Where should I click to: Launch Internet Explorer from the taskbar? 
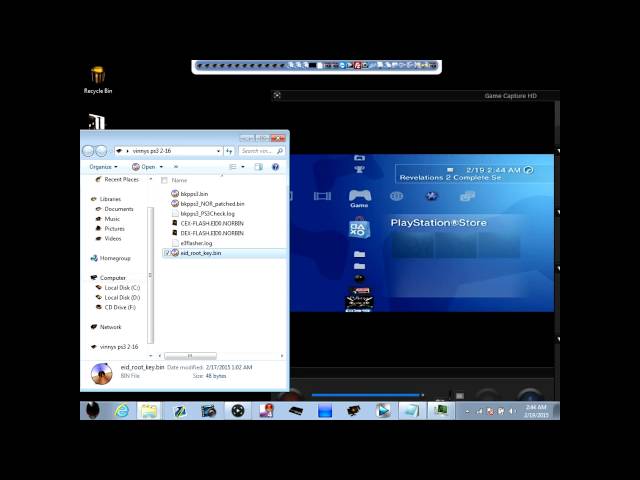(x=121, y=411)
